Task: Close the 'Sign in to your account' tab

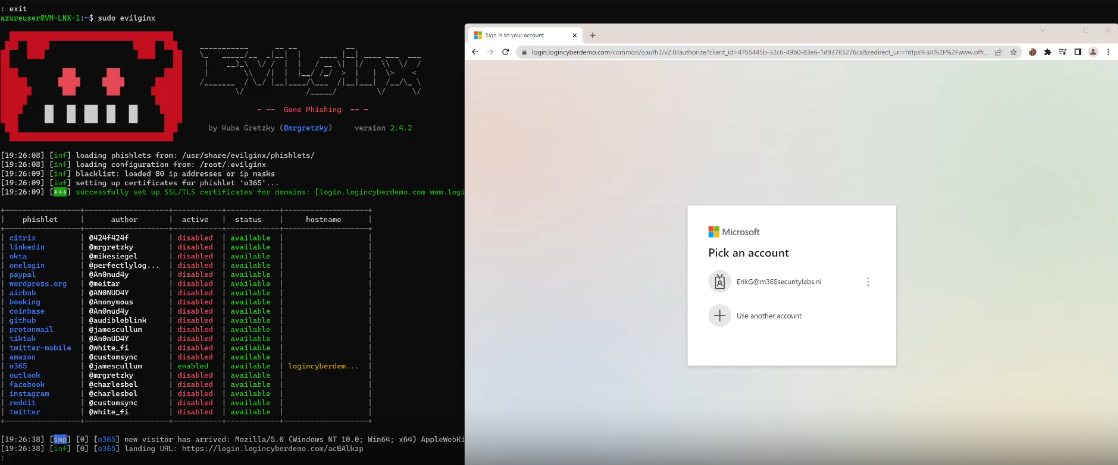Action: pos(575,35)
